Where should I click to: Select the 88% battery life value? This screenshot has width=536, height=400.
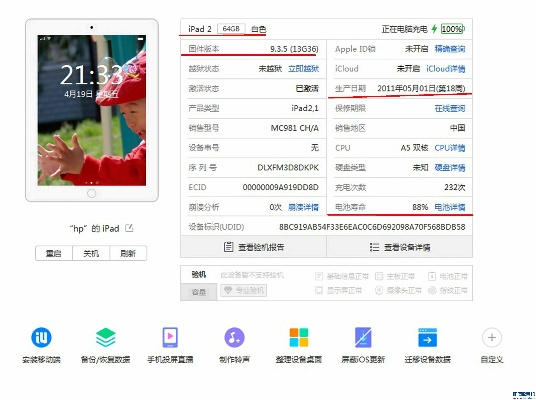point(420,207)
